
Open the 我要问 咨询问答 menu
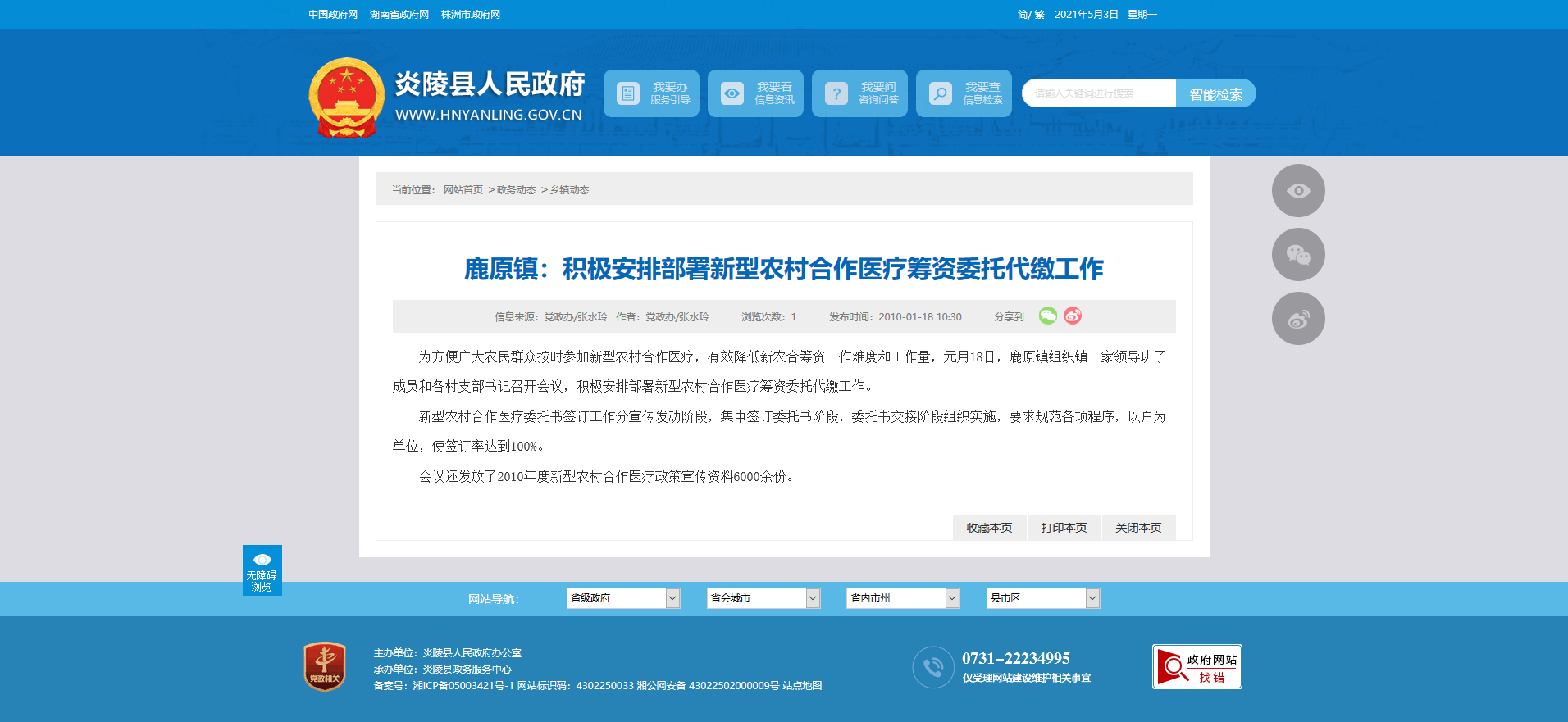click(x=859, y=93)
